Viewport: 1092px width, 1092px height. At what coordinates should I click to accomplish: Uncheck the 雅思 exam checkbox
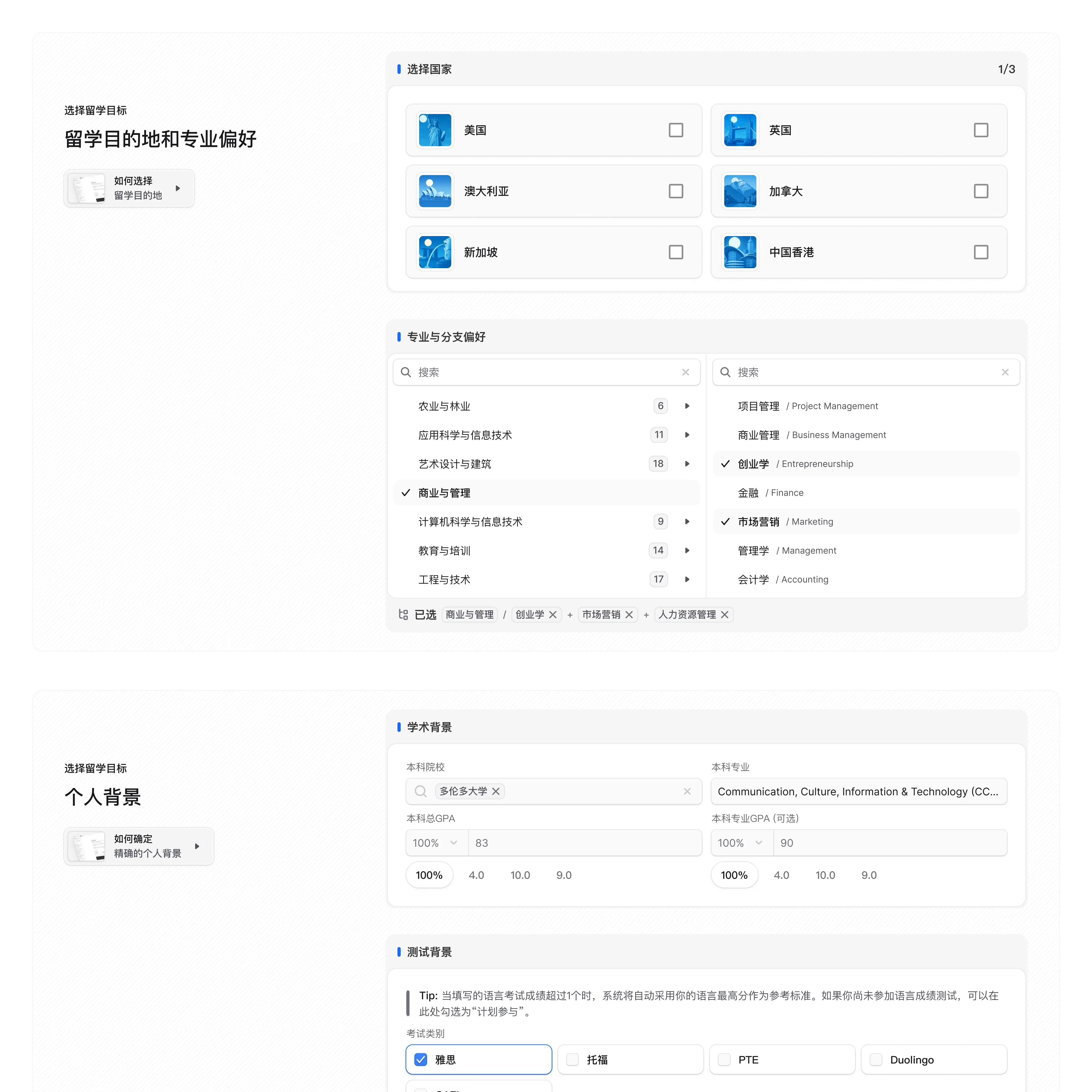click(x=420, y=1059)
